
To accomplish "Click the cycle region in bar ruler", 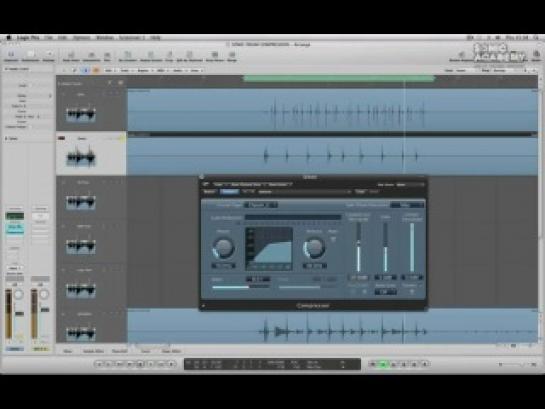I will 339,79.
